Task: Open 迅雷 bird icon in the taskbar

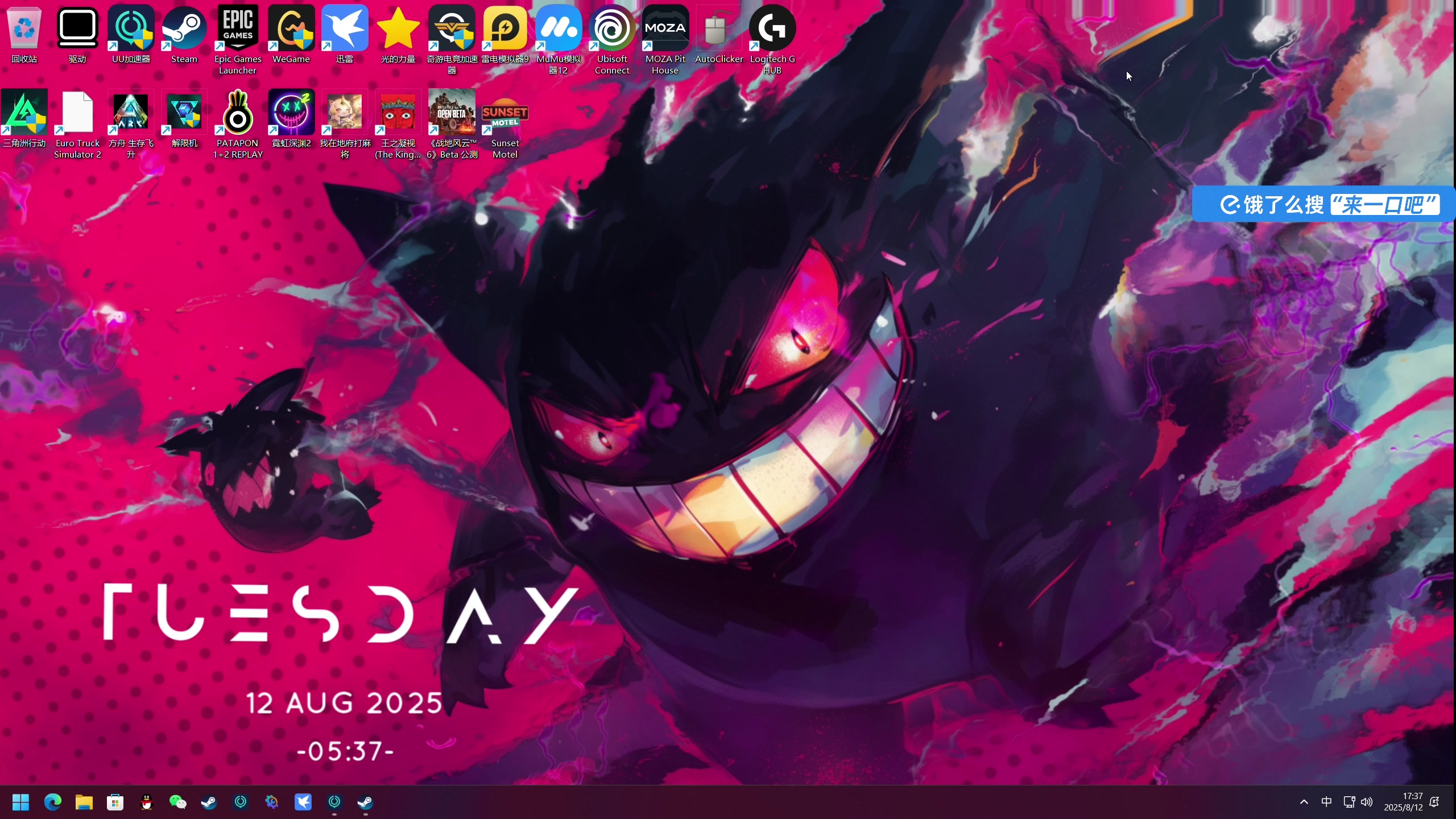Action: 303,803
